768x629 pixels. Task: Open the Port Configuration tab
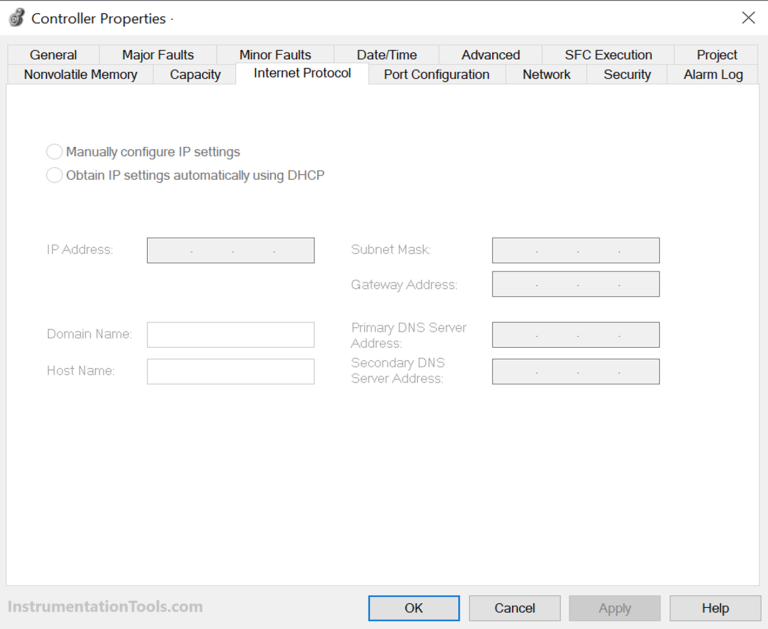[436, 74]
